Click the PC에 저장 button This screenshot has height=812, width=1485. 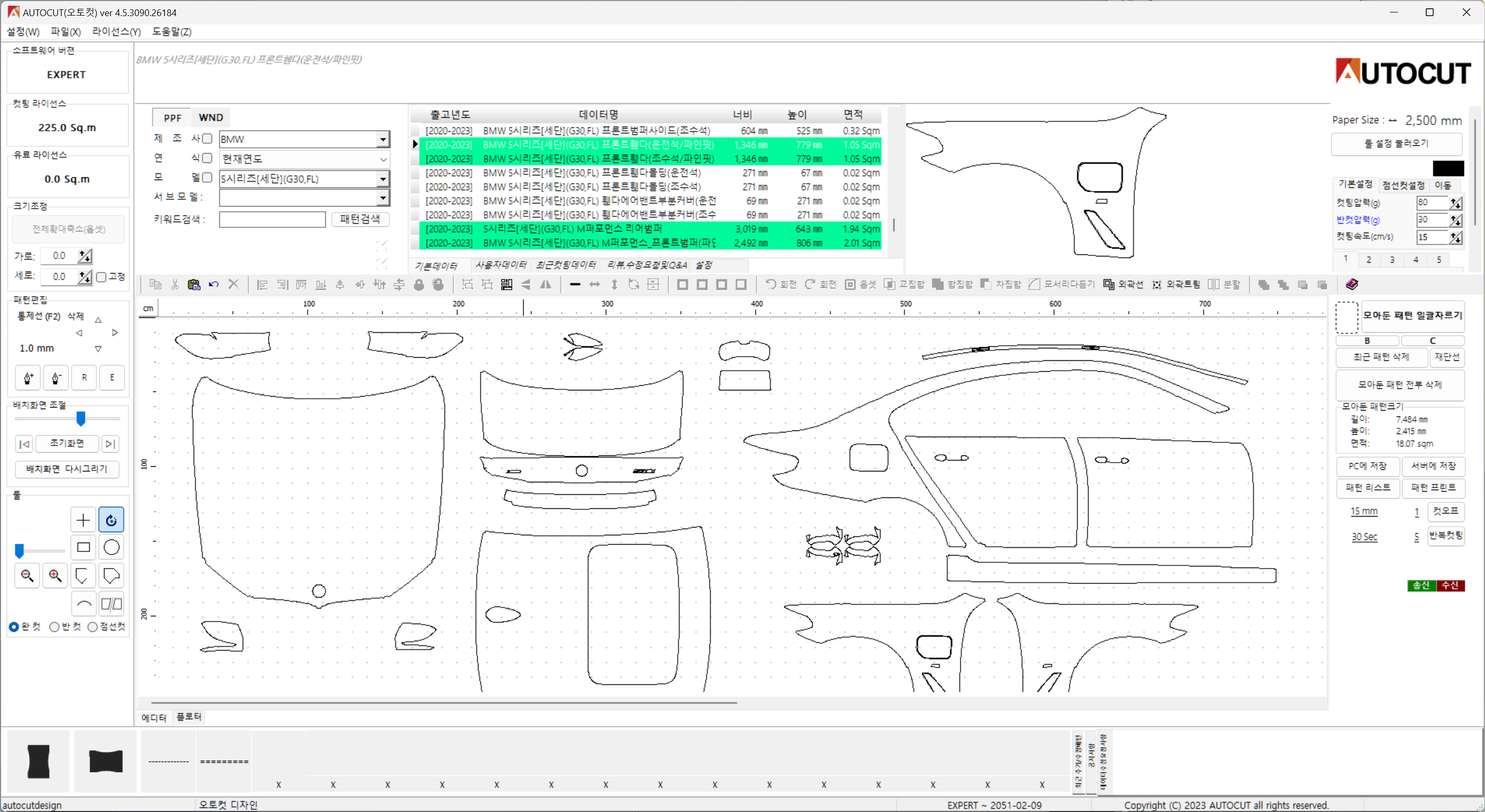pos(1368,466)
